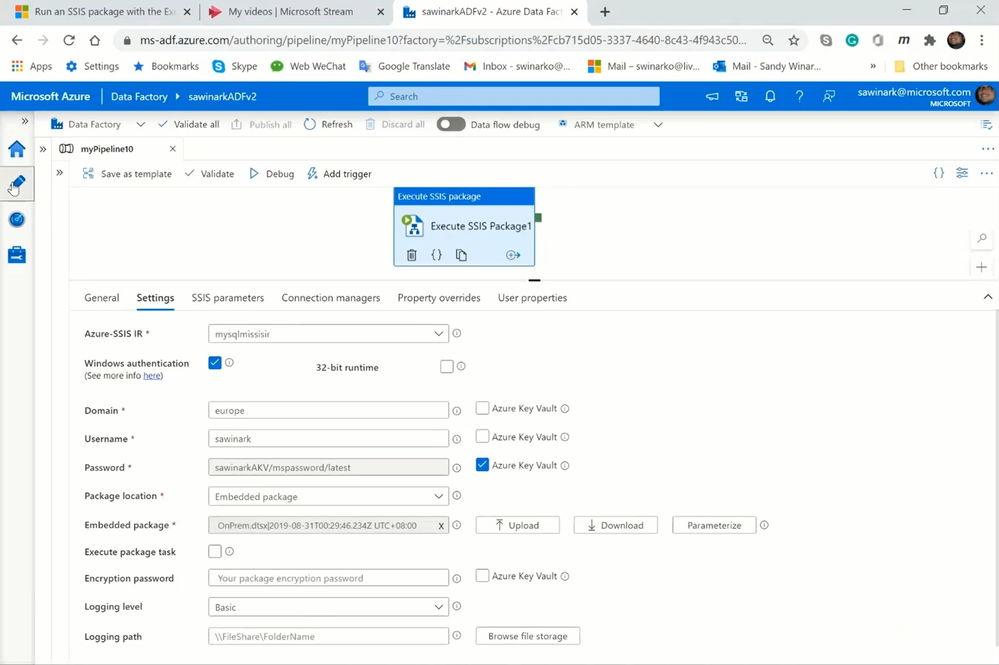This screenshot has width=999, height=665.
Task: Open the announcements megaphone icon
Action: [x=712, y=96]
